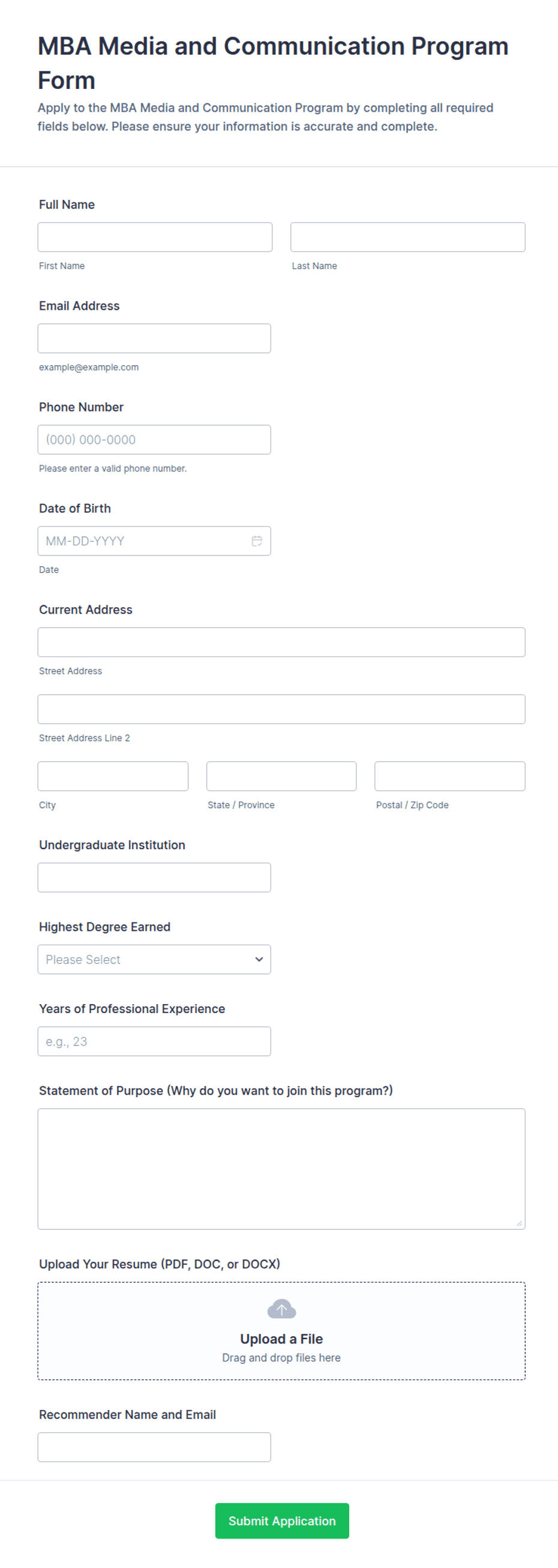Click the Upload a File drop area
Screen dimensions: 558x1568
[x=281, y=1331]
